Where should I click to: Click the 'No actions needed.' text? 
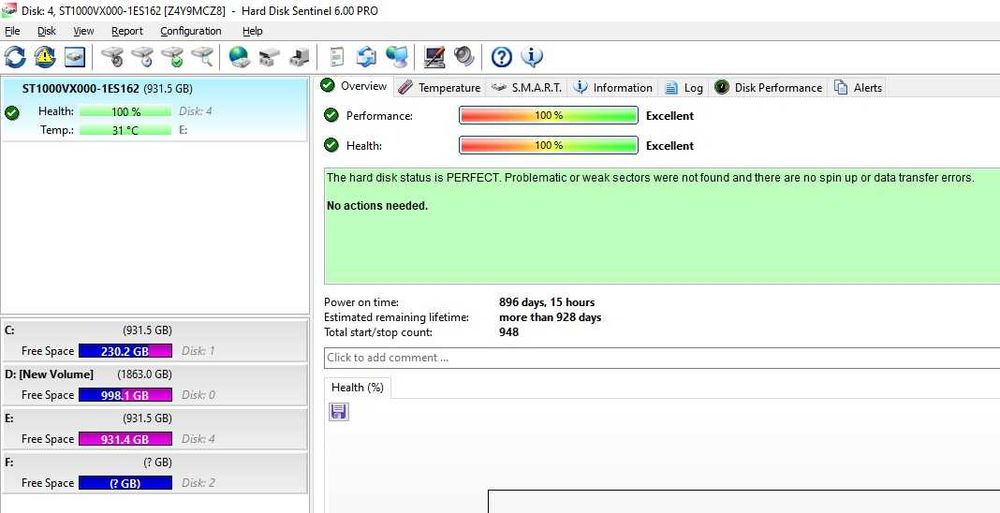[x=377, y=206]
